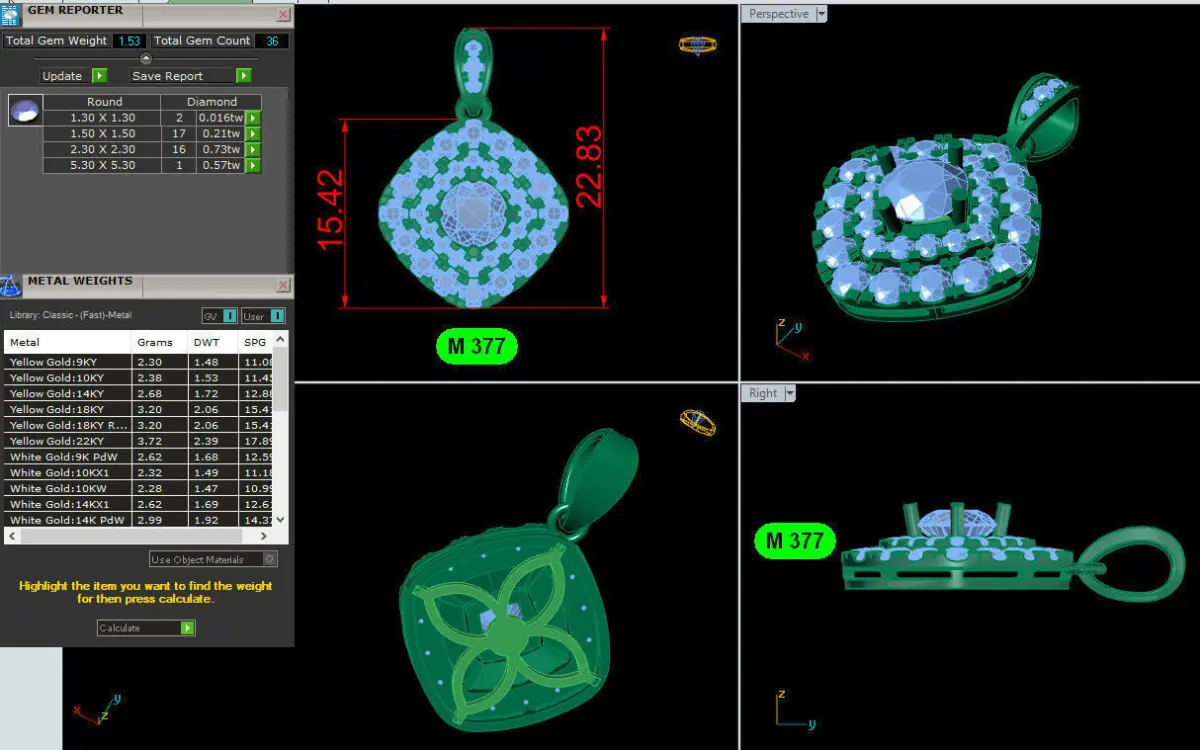1200x750 pixels.
Task: Click green arrow on the 0.73tw row
Action: coord(254,150)
